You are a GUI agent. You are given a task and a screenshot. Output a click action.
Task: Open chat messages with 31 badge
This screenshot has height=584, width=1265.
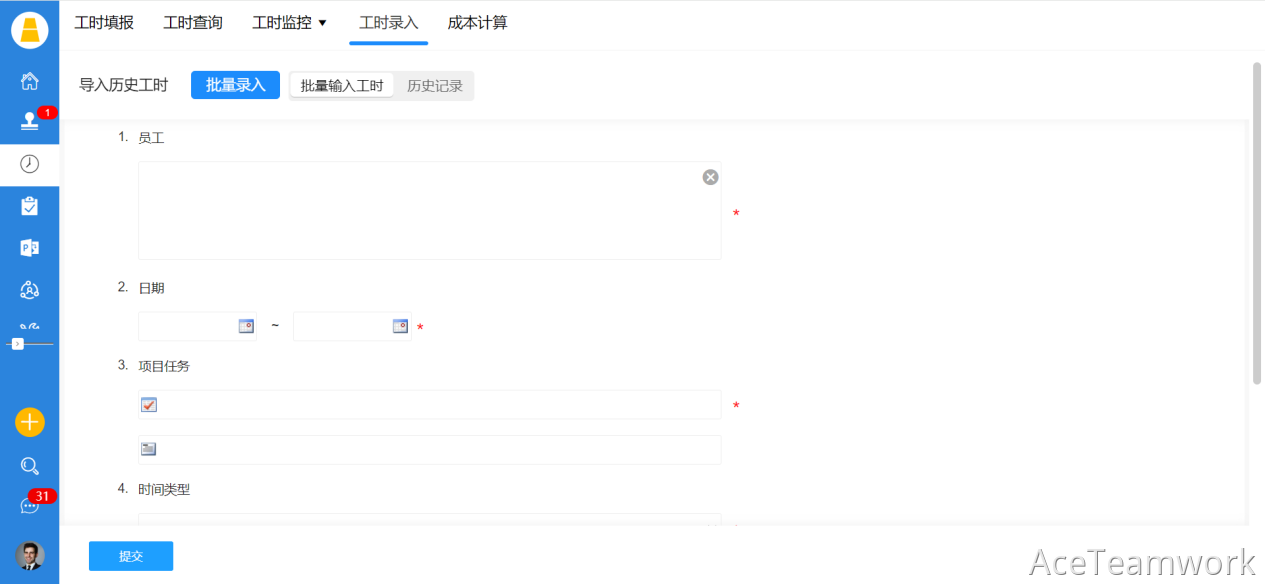coord(29,506)
